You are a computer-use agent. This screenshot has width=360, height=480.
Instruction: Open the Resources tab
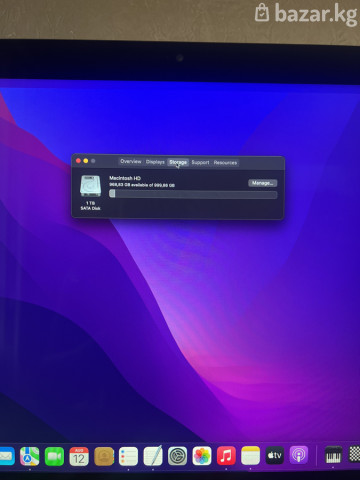pos(225,163)
